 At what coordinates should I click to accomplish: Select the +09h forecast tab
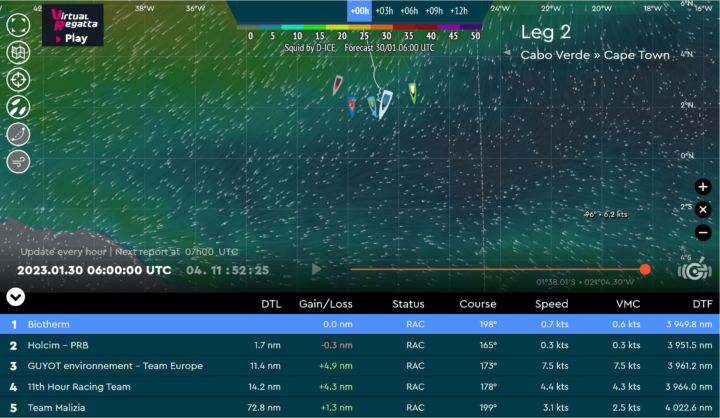434,11
